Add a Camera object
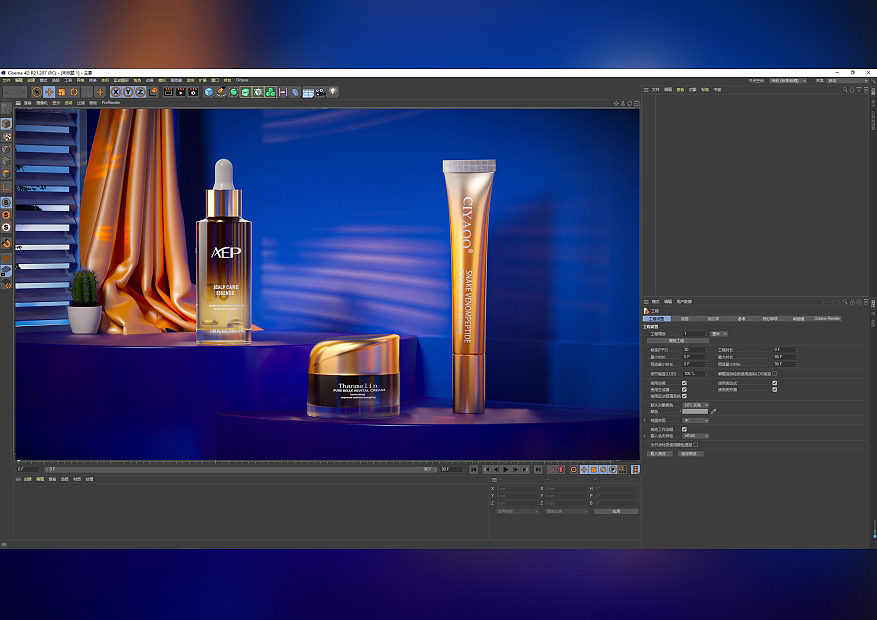Screen dimensions: 877x620 point(320,92)
